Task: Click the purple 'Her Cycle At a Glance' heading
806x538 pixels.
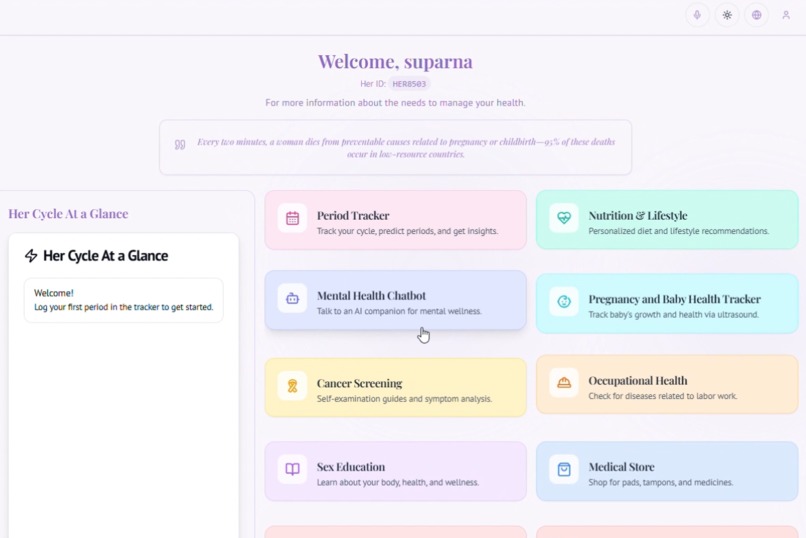Action: 68,213
